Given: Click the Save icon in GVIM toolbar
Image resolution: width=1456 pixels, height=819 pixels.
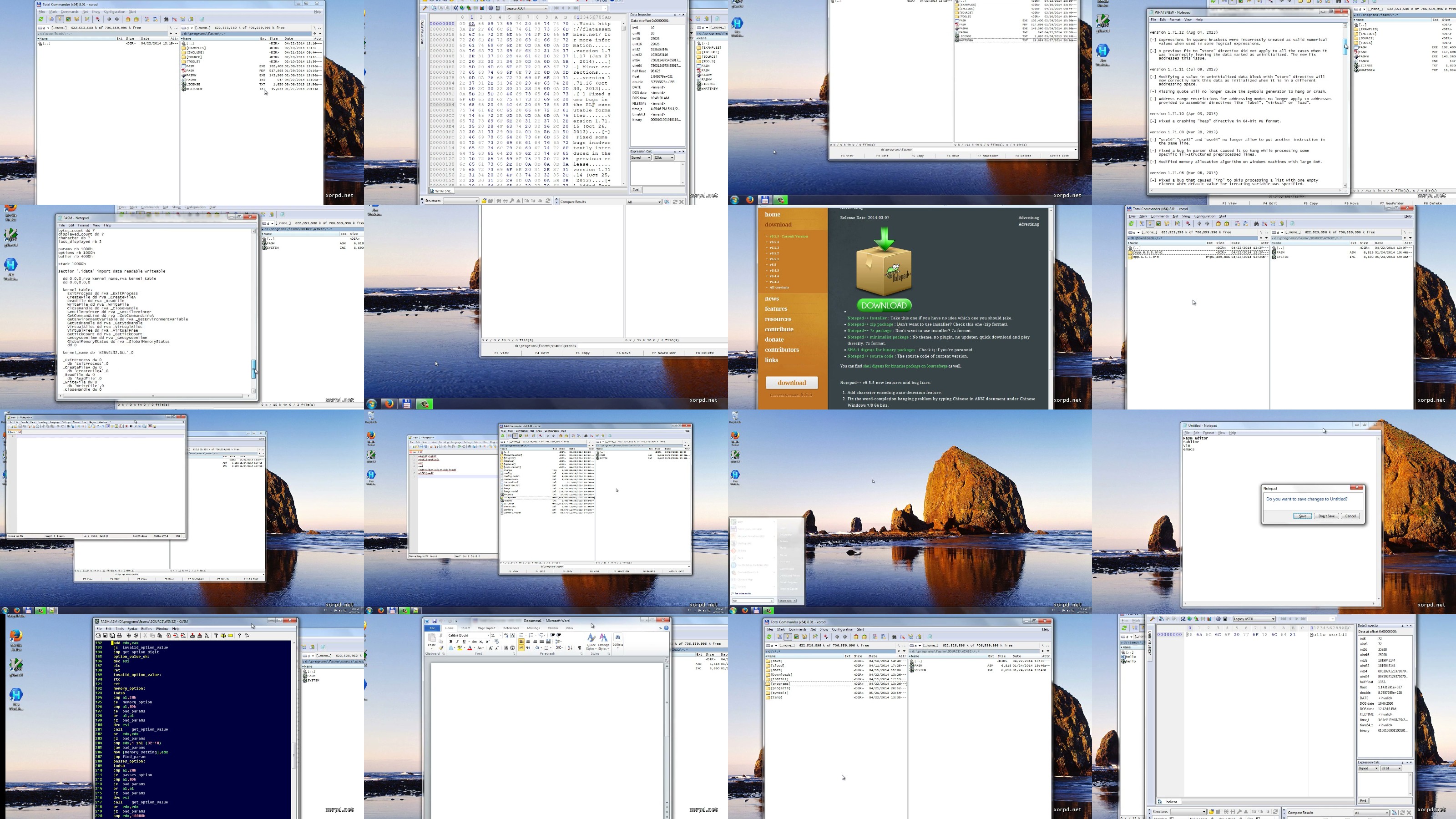Looking at the screenshot, I should pos(106,636).
